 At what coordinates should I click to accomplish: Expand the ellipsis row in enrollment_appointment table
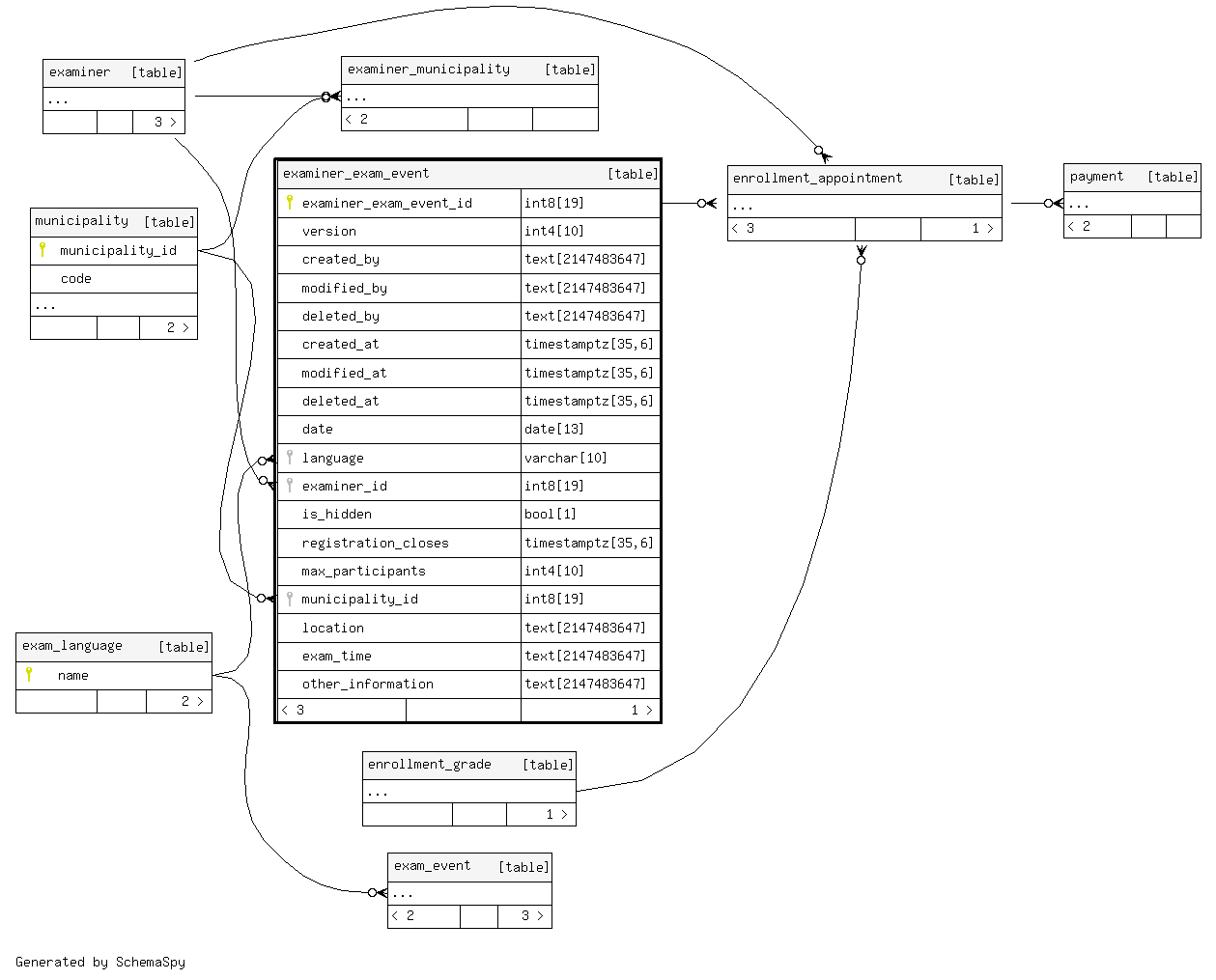tap(864, 207)
